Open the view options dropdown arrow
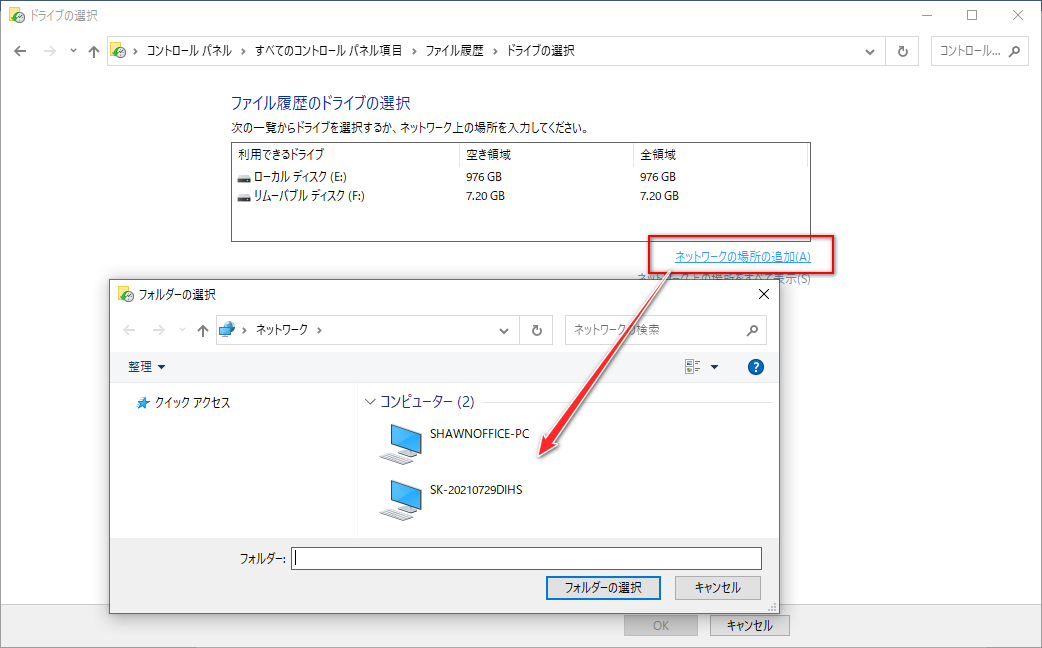 coord(714,366)
